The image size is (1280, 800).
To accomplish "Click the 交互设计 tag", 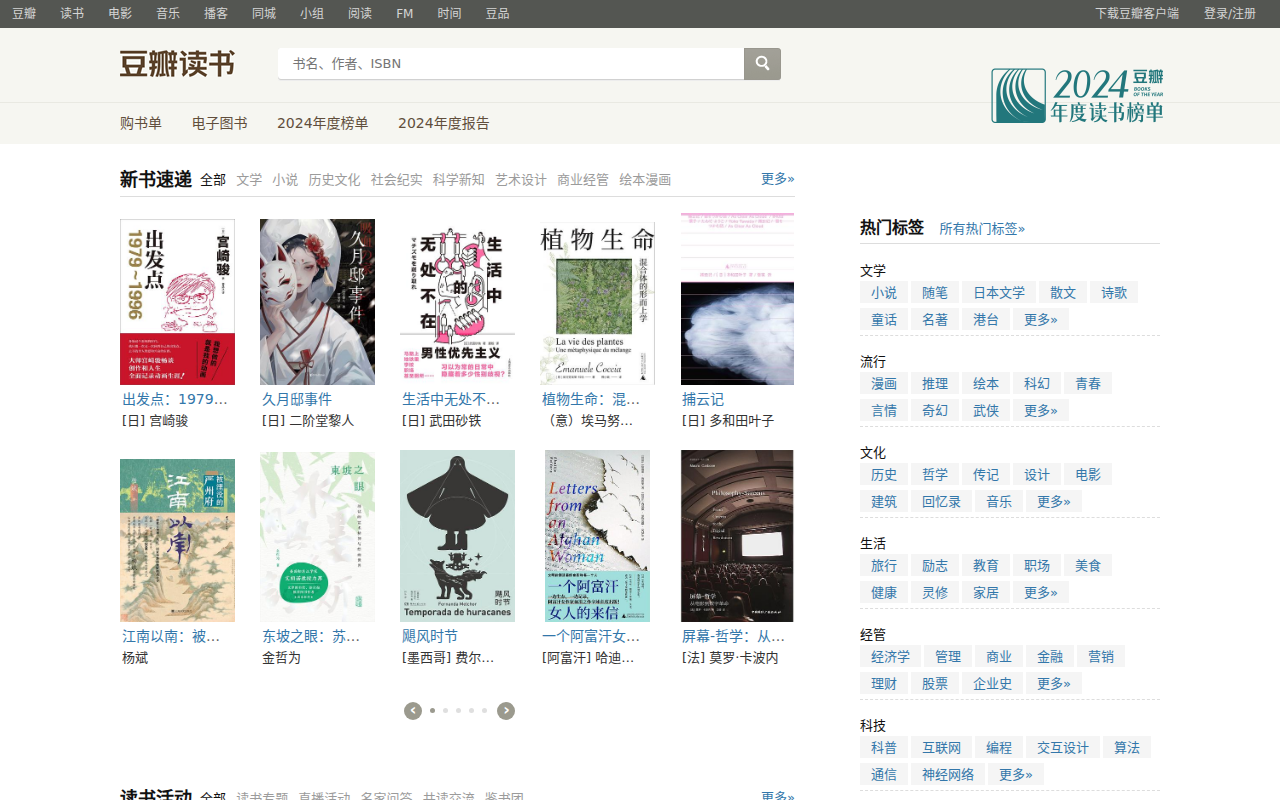I will click(x=1063, y=747).
